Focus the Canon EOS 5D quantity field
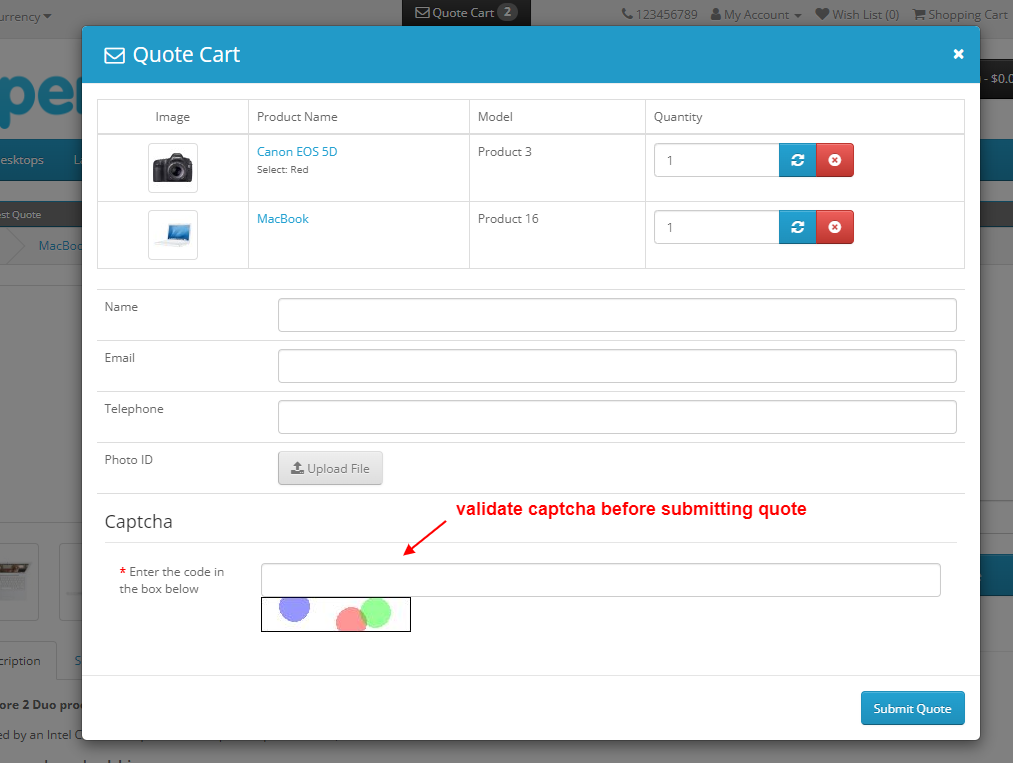 (716, 160)
